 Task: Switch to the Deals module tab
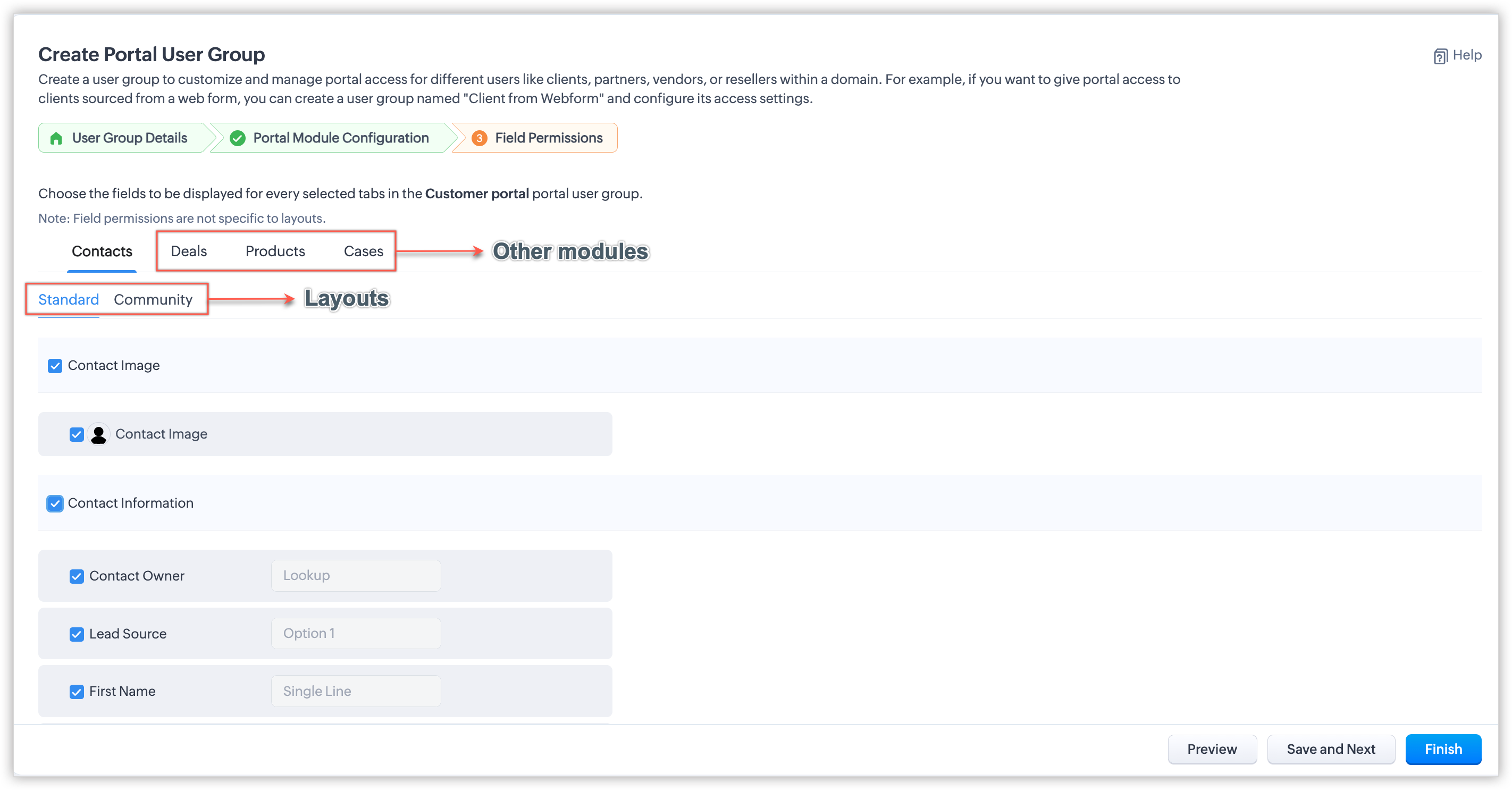[x=188, y=251]
